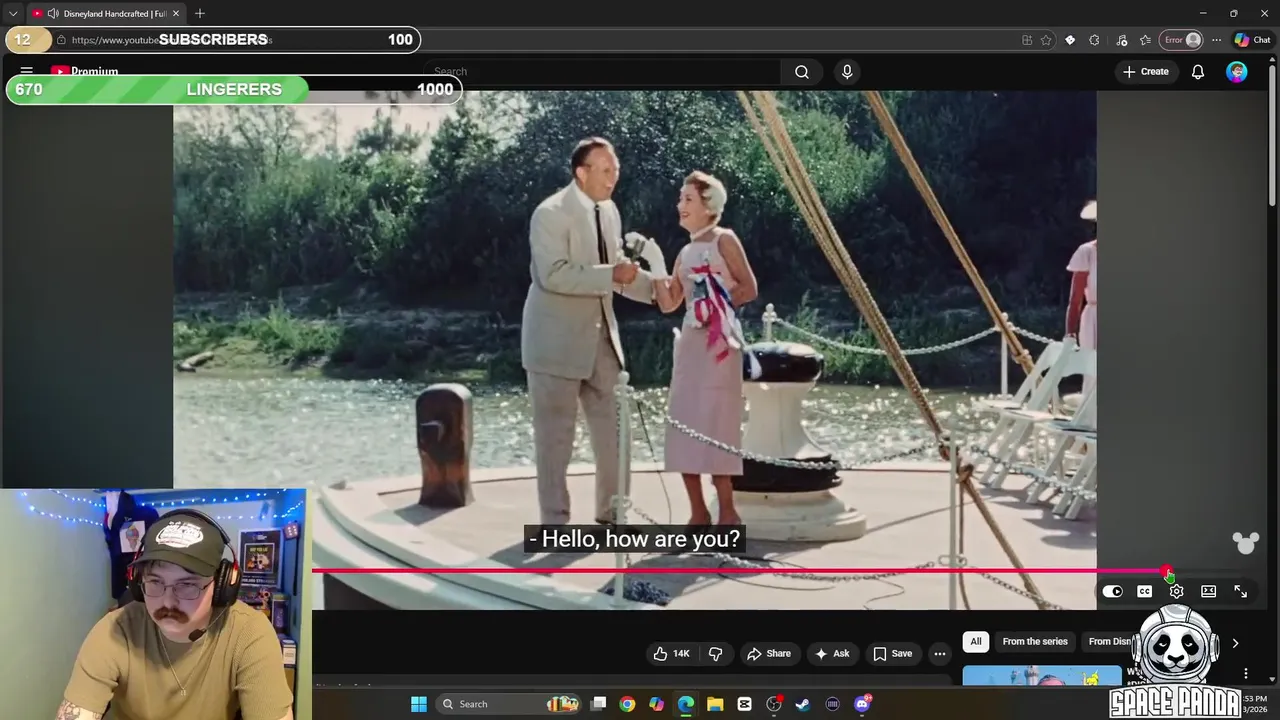Screen dimensions: 1280x720
Task: Select the Disneyland Handcrafted browser tab
Action: pos(106,13)
